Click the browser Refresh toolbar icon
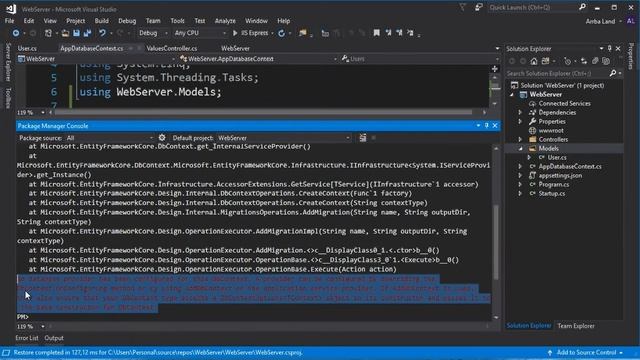640x360 pixels. click(x=281, y=33)
